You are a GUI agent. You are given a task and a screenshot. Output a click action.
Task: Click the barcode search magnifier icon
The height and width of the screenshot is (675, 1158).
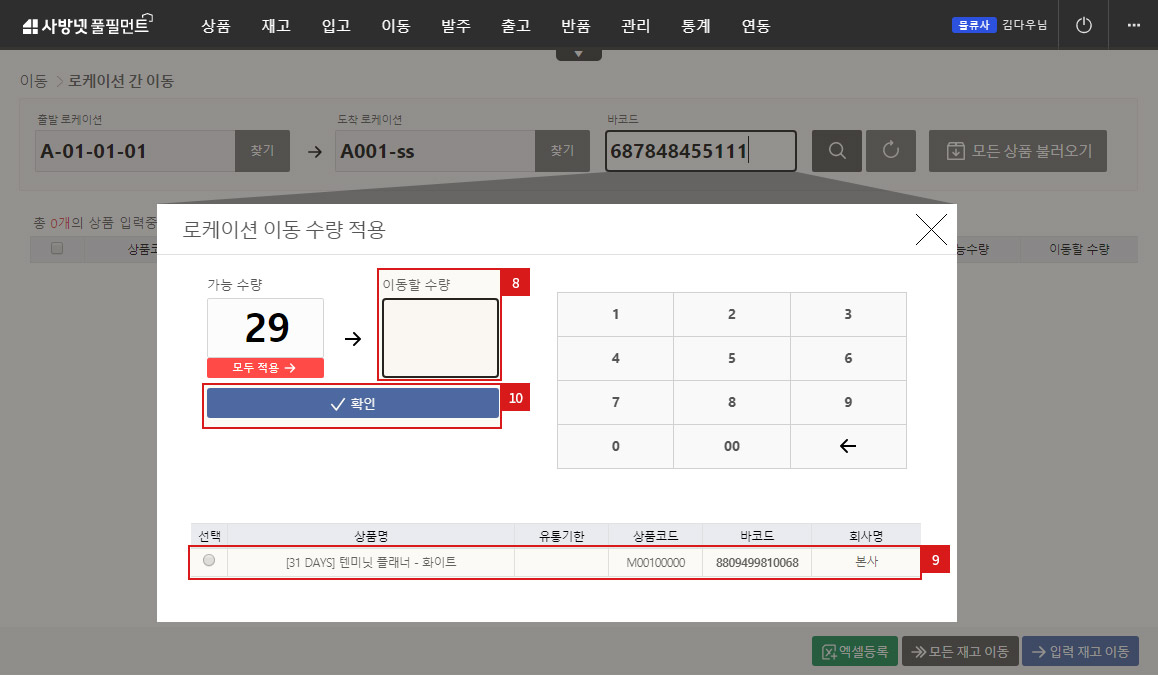tap(837, 150)
